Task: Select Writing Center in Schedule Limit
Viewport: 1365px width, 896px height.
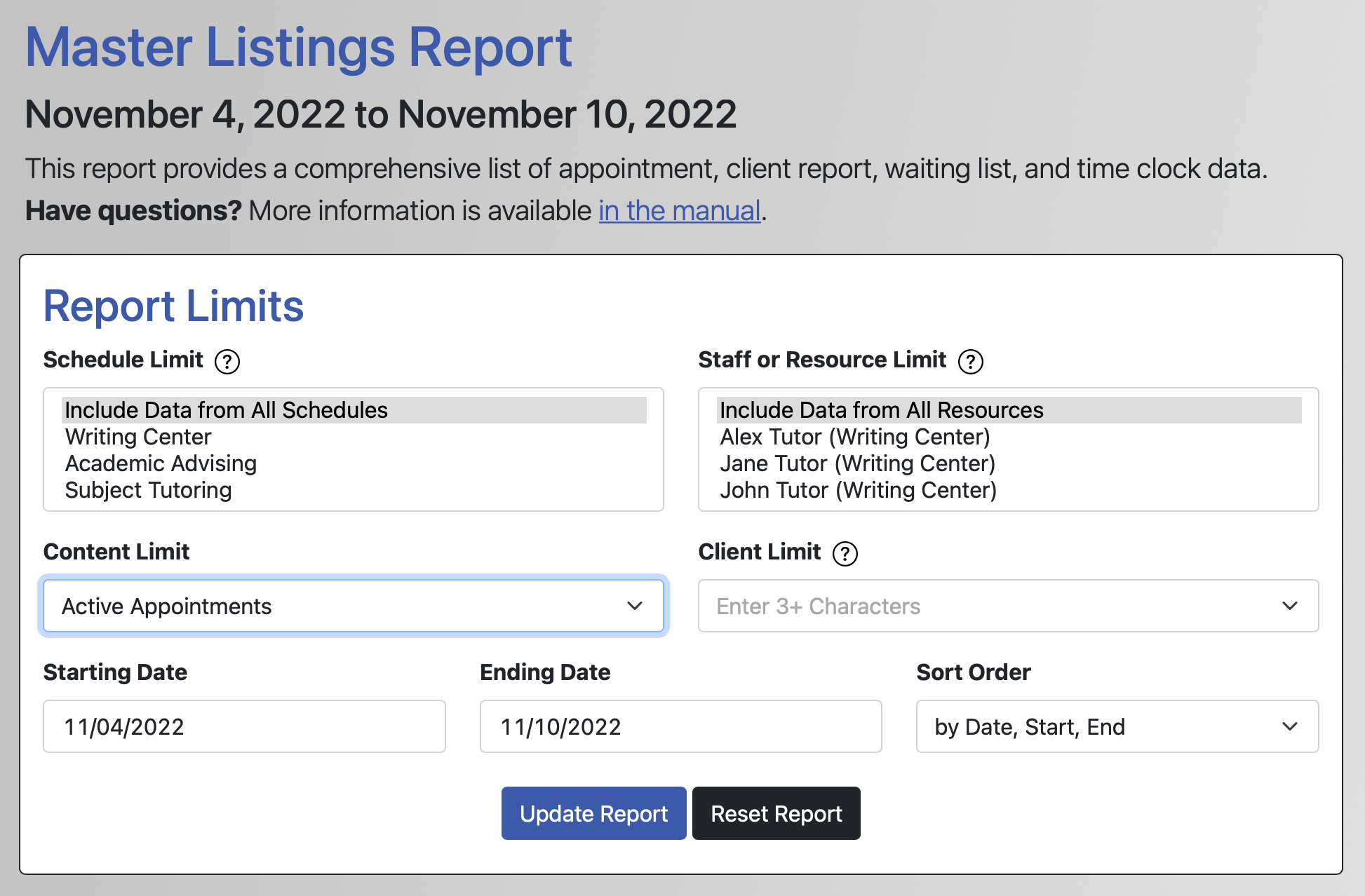Action: (x=138, y=436)
